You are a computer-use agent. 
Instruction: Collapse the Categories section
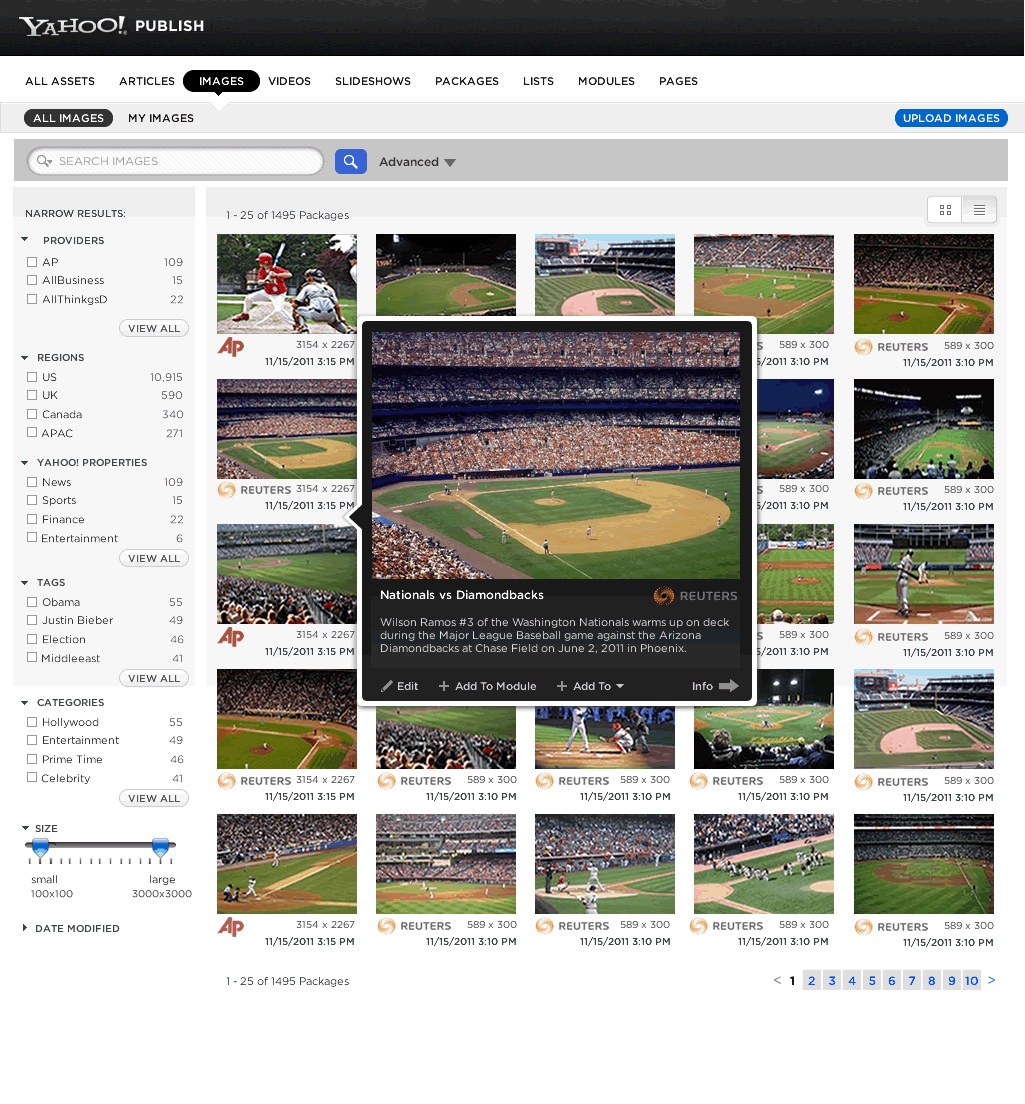[x=25, y=703]
